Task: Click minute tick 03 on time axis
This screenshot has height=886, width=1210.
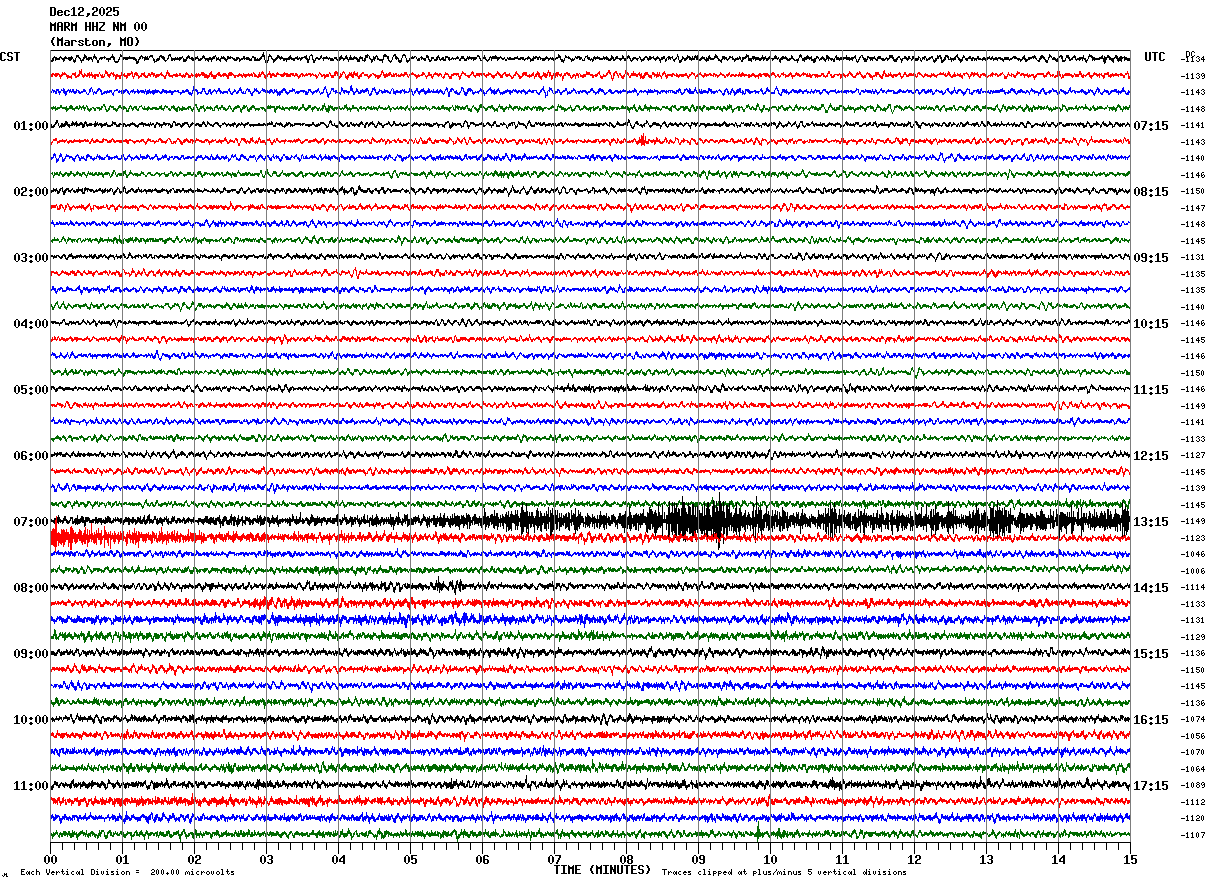Action: 266,859
